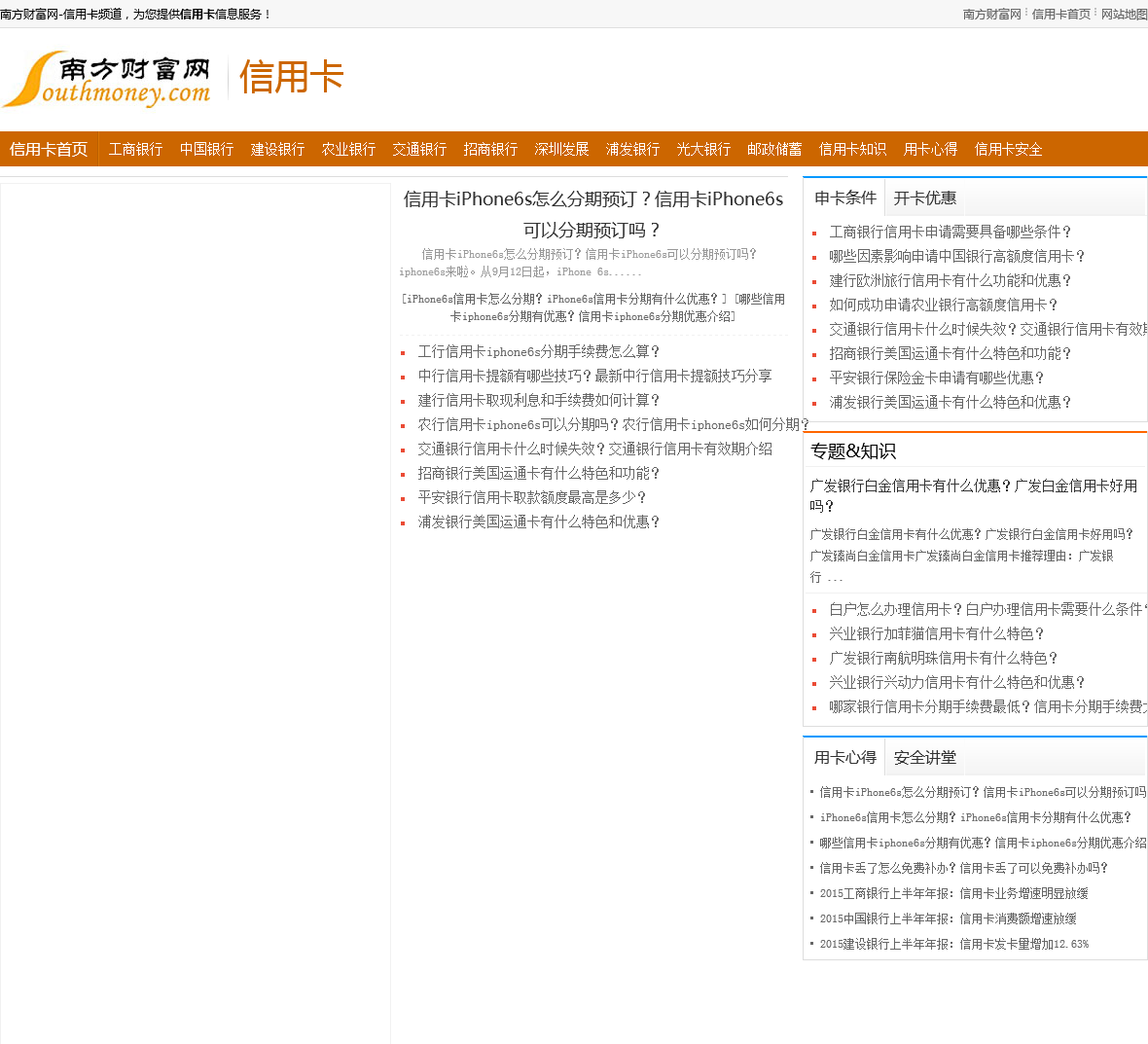Open 2015建设银行上半年年报 article
The width and height of the screenshot is (1148, 1044).
click(954, 944)
